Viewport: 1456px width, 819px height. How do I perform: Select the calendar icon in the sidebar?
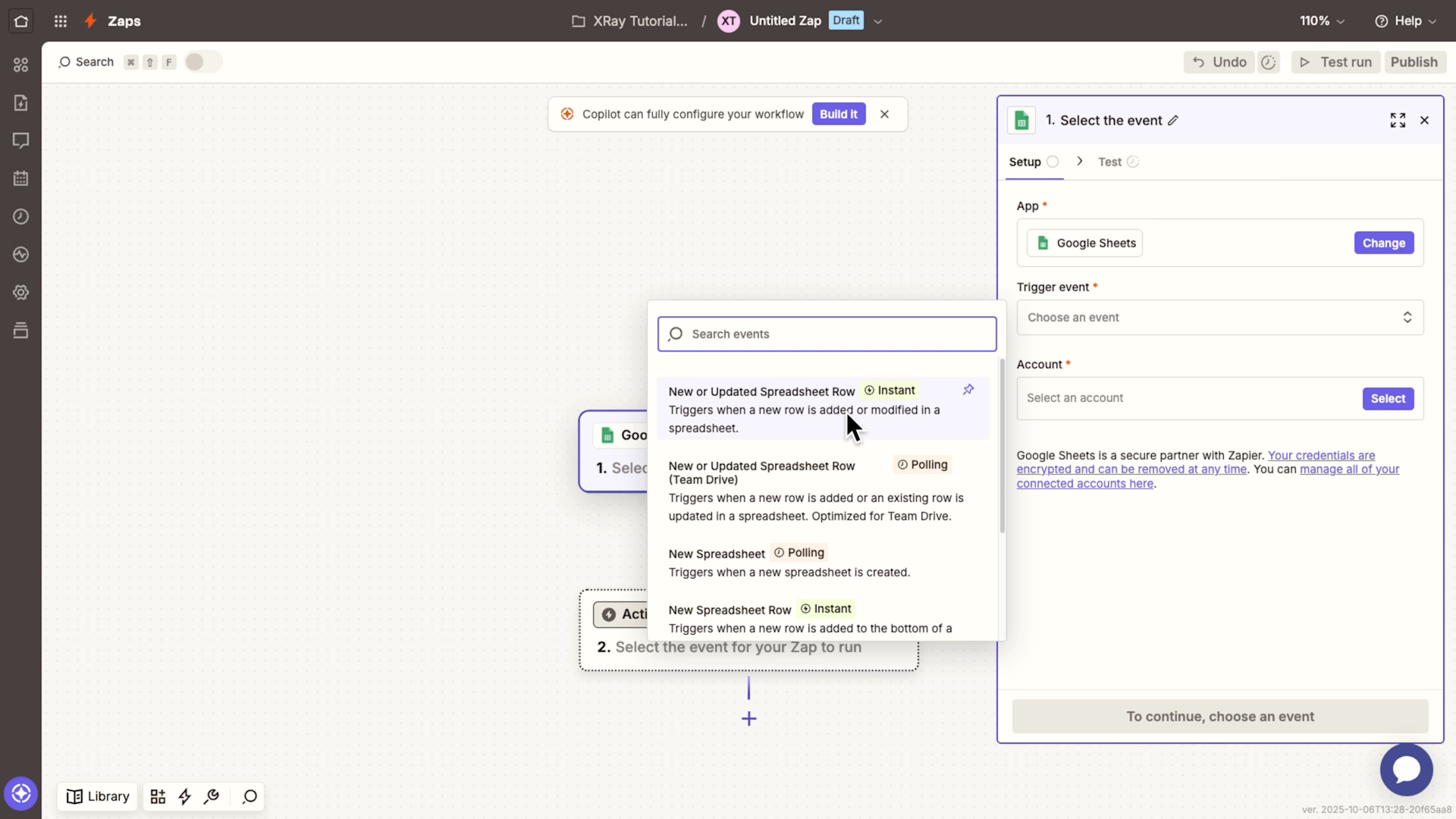pos(20,178)
